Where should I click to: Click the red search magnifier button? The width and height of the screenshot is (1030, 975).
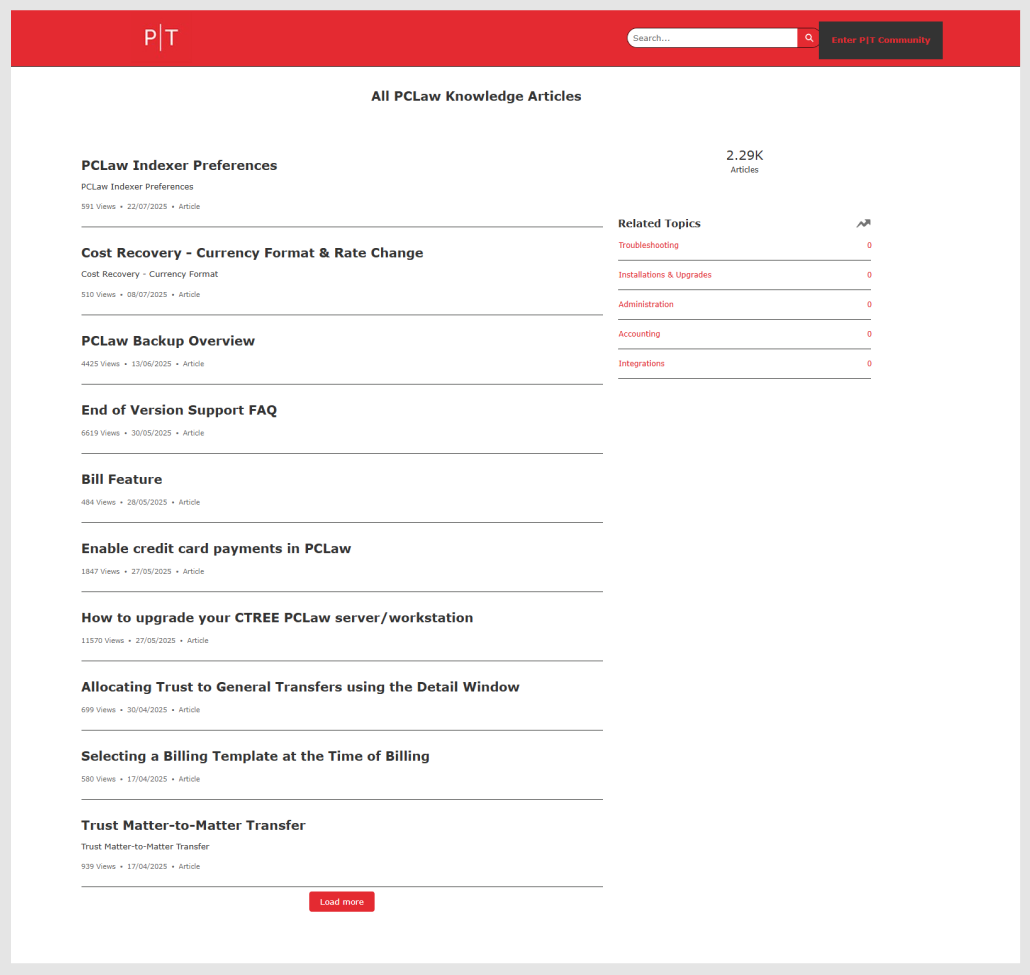(809, 38)
